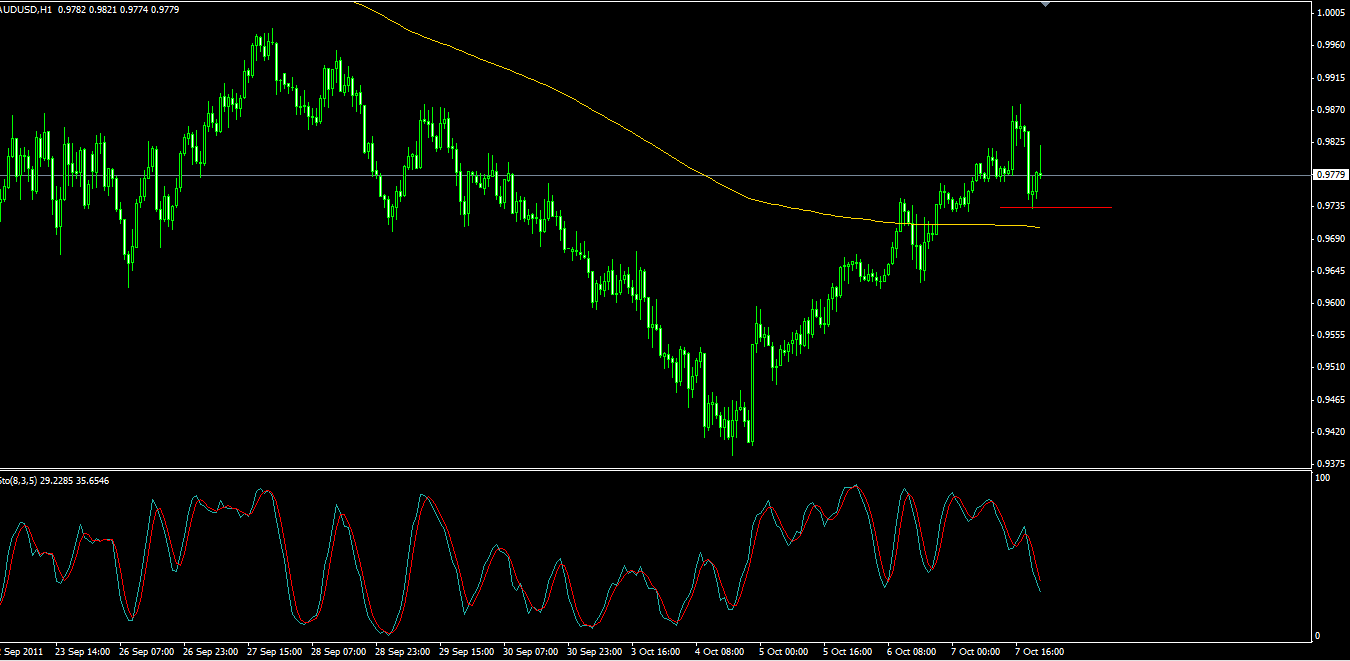Click the 27 Sep 15:00 time label
Screen dimensions: 1350x661
click(x=276, y=652)
